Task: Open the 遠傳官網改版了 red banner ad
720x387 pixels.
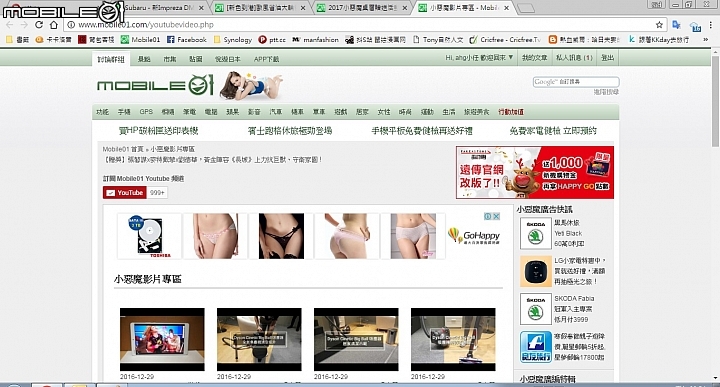Action: pos(534,173)
